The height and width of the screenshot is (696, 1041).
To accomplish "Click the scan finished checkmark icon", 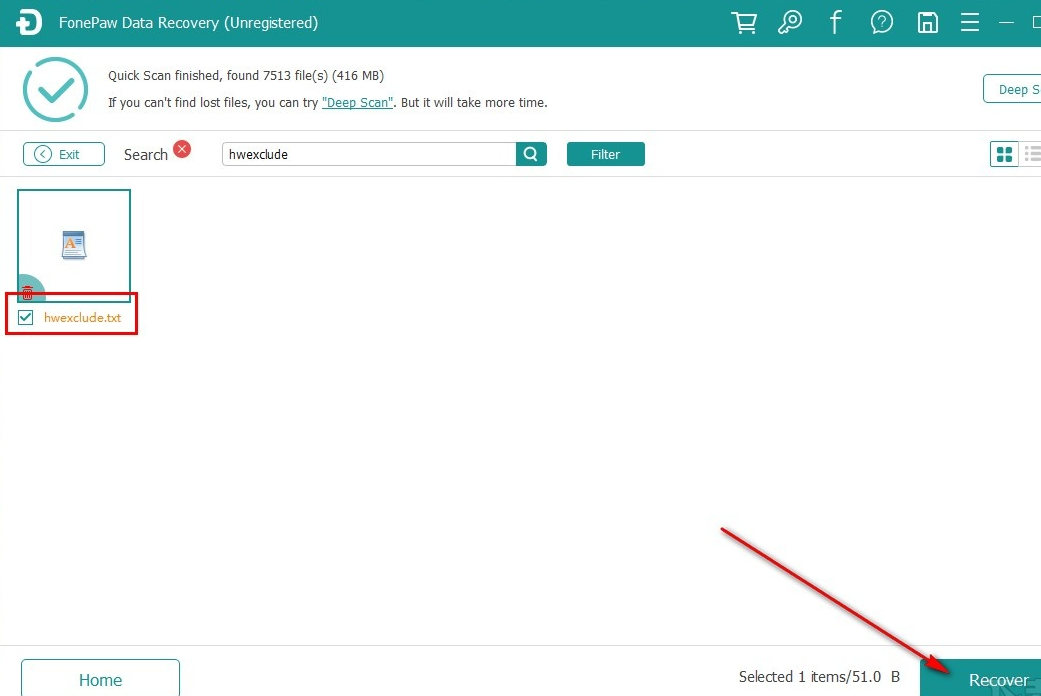I will 55,89.
